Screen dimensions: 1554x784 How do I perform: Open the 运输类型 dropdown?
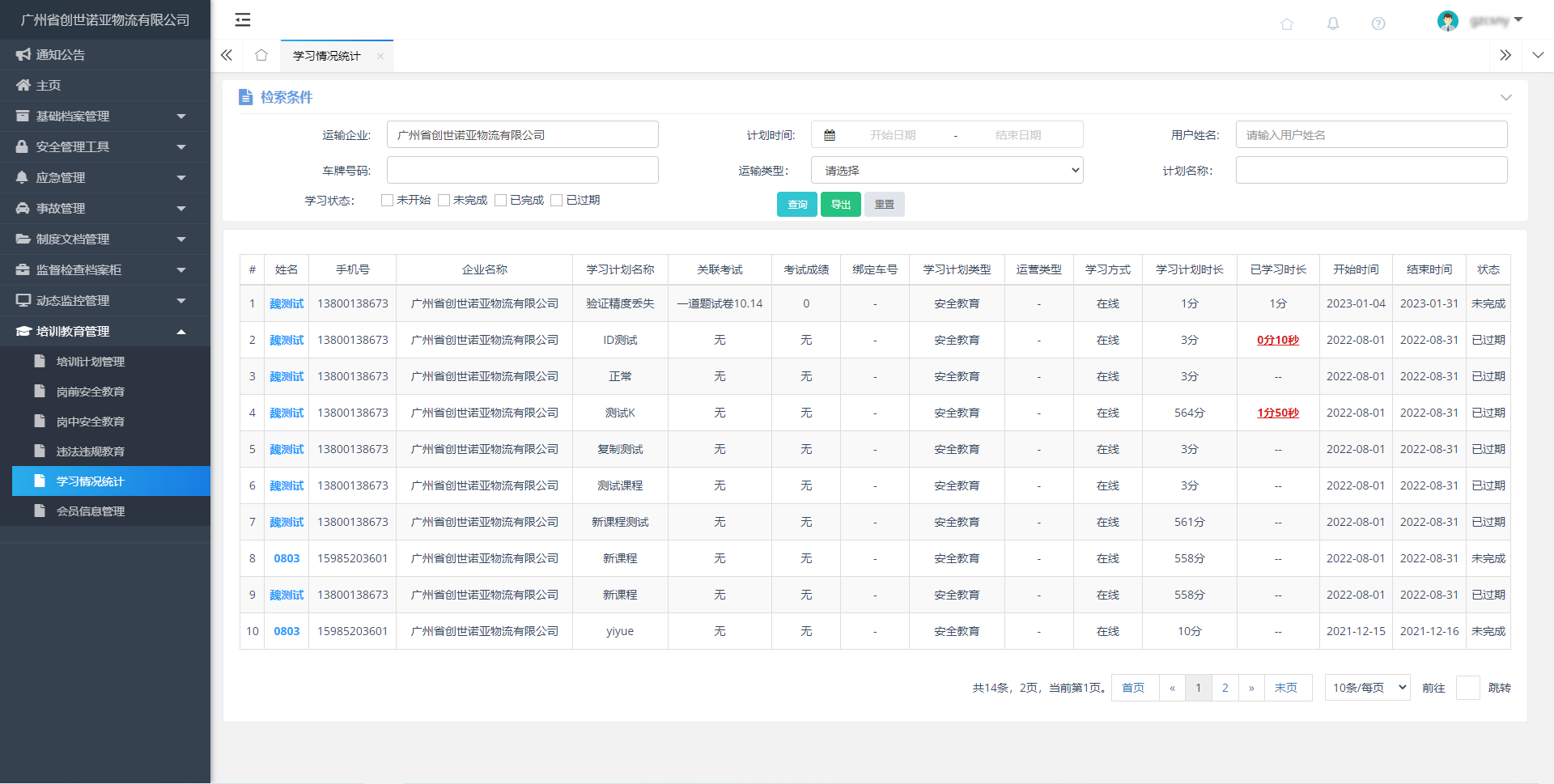pyautogui.click(x=946, y=171)
